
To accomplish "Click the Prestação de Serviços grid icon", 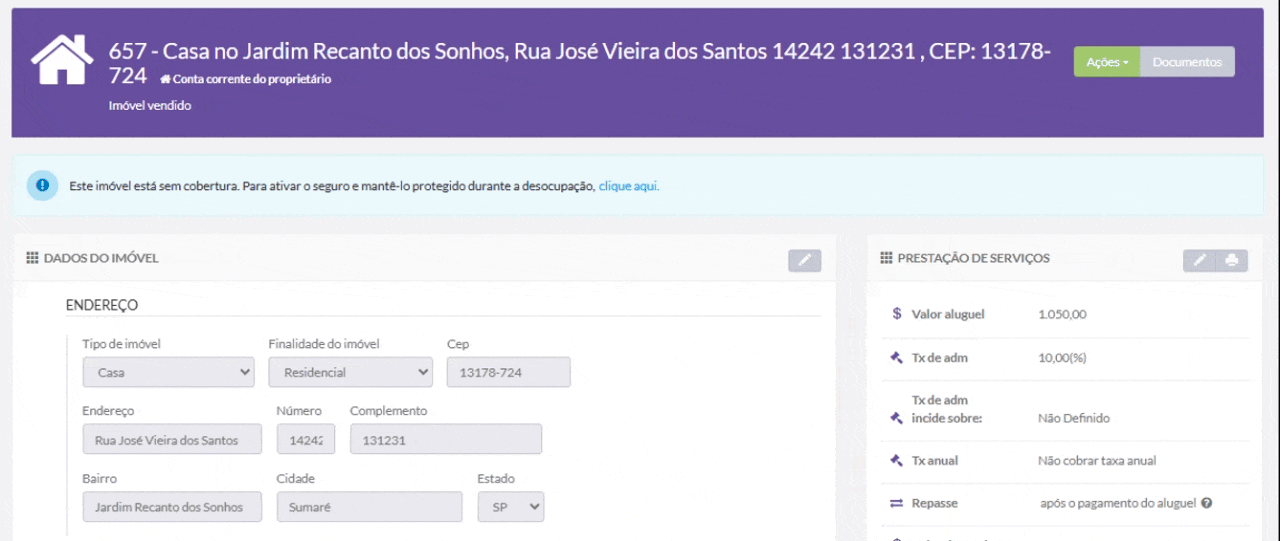I will point(886,258).
